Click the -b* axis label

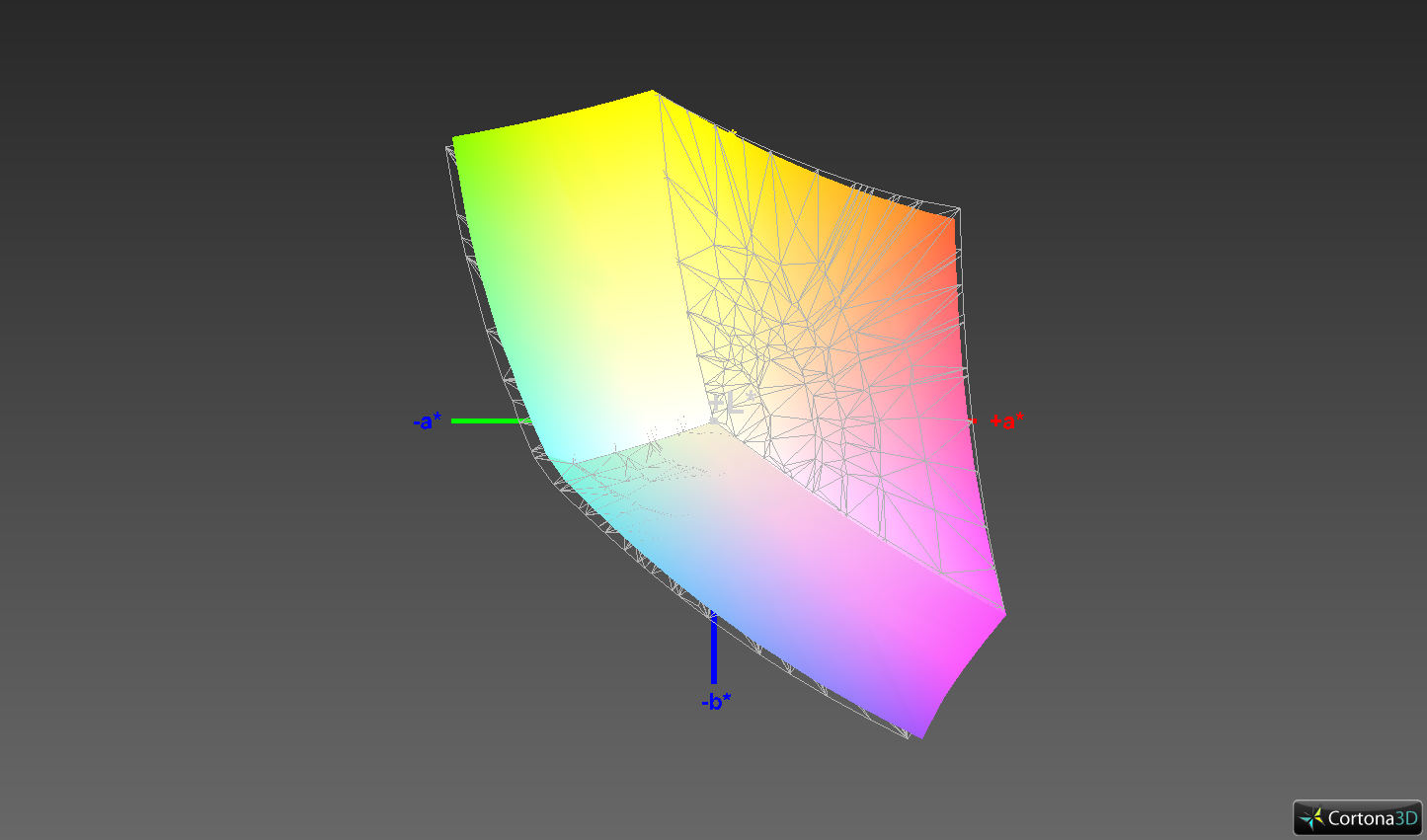716,702
